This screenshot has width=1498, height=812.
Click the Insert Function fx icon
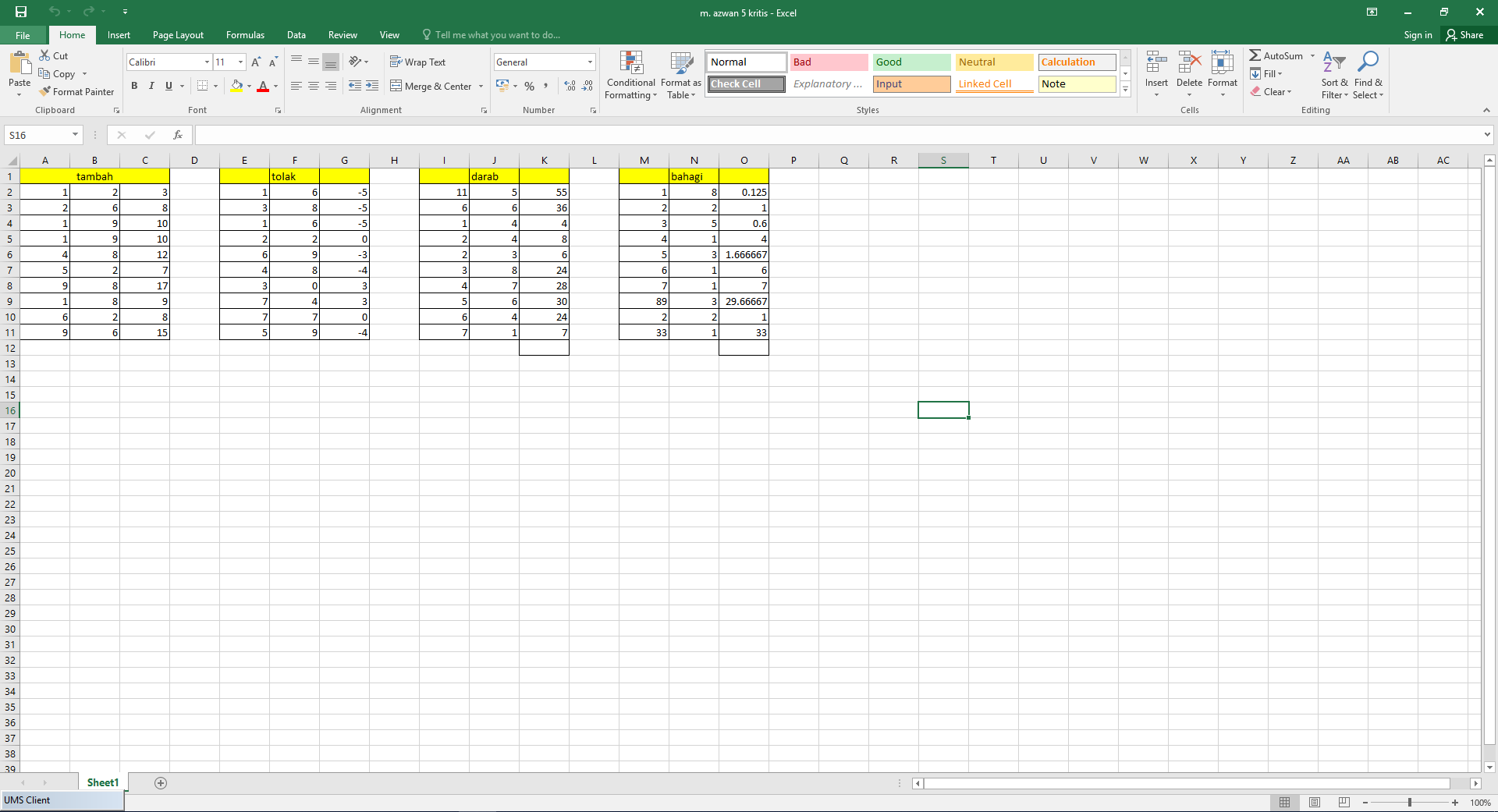click(178, 135)
